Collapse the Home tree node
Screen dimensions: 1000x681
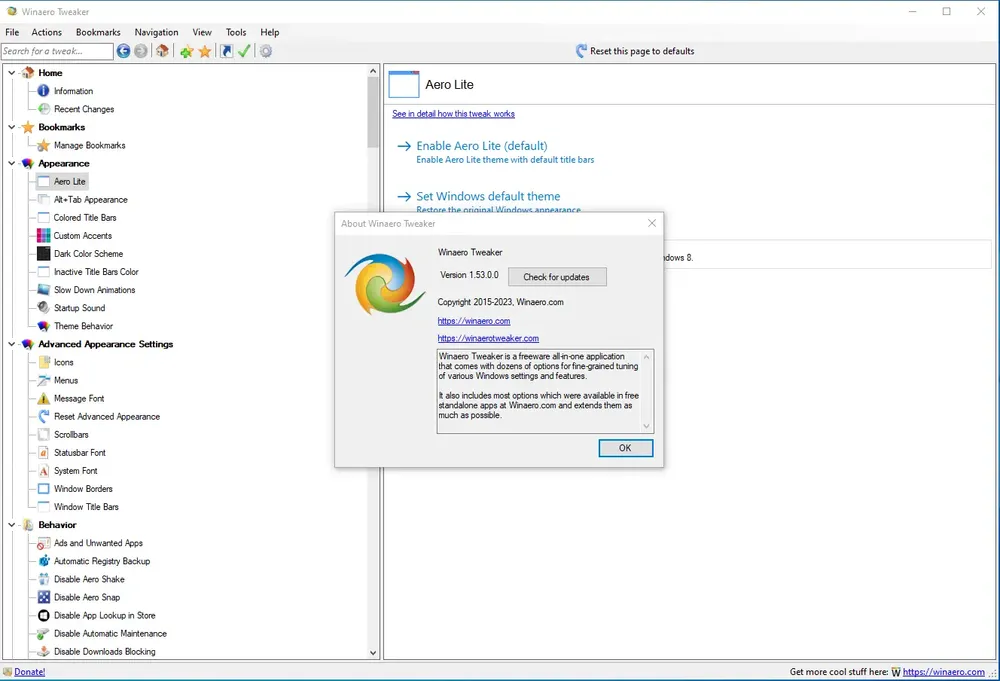click(x=11, y=73)
